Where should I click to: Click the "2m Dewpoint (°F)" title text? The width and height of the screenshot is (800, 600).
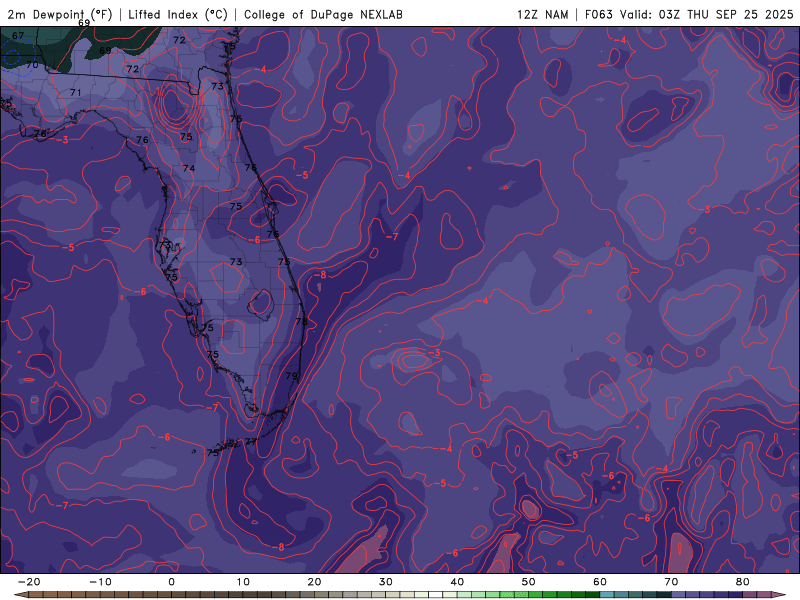59,14
